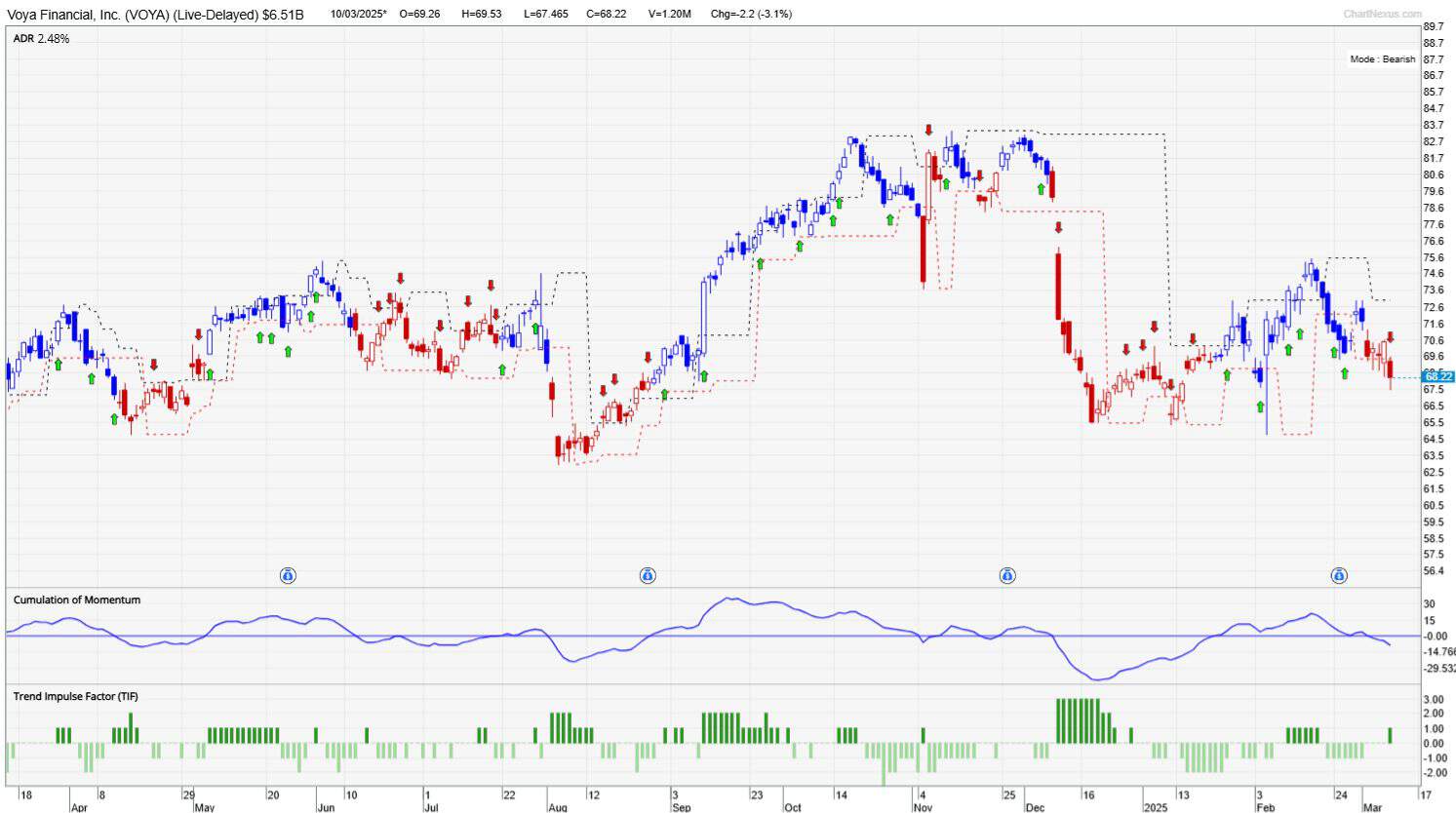Screen dimensions: 1456x813
Task: Select the Trend Impulse Factor (TIF) panel label
Action: (x=75, y=697)
